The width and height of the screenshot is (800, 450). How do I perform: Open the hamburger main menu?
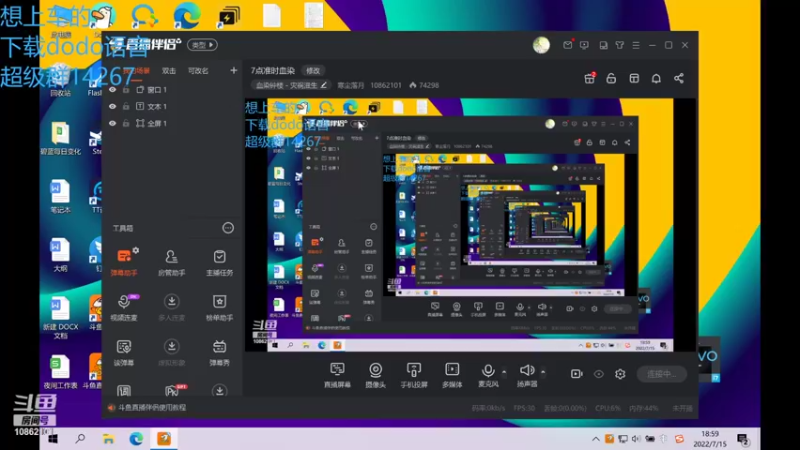636,45
